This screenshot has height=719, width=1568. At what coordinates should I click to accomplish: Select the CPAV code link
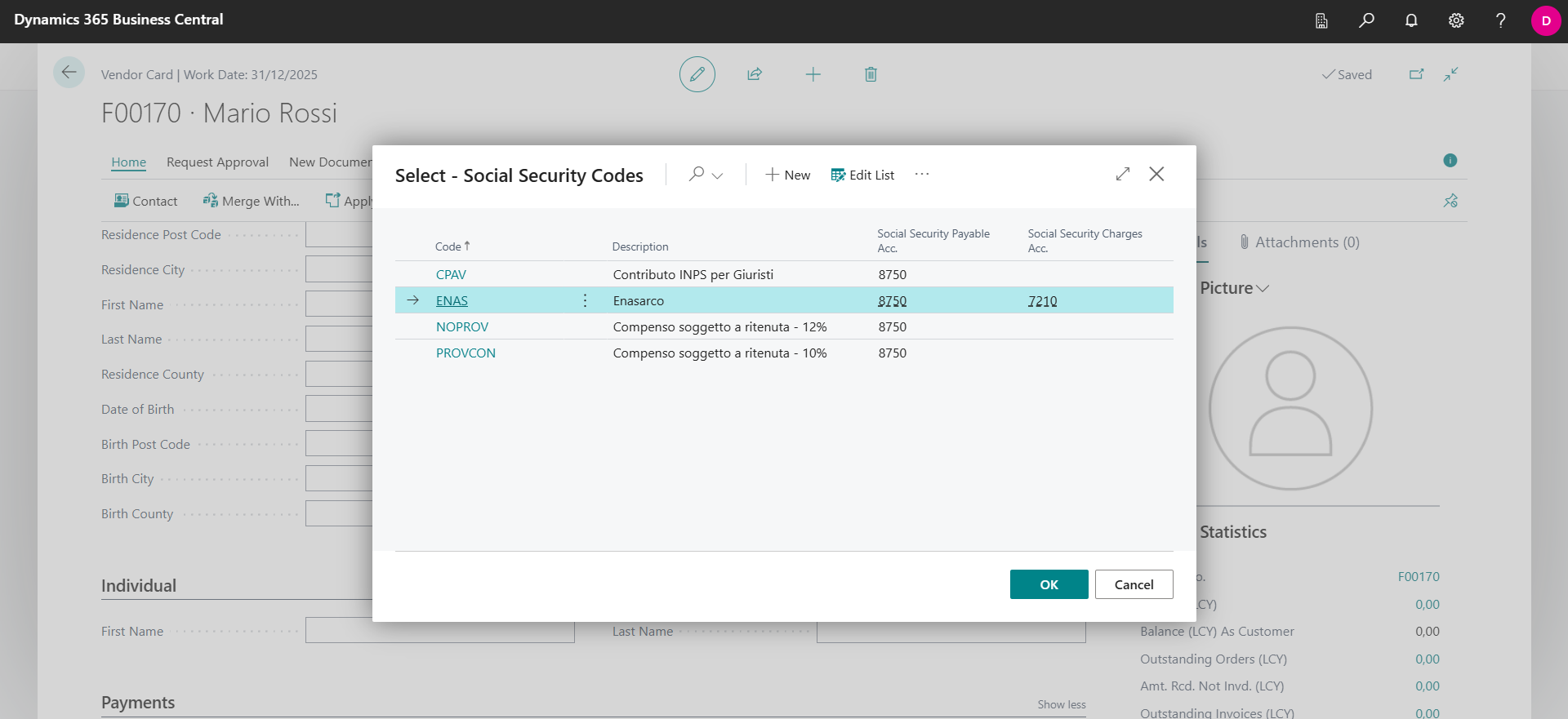pyautogui.click(x=451, y=274)
